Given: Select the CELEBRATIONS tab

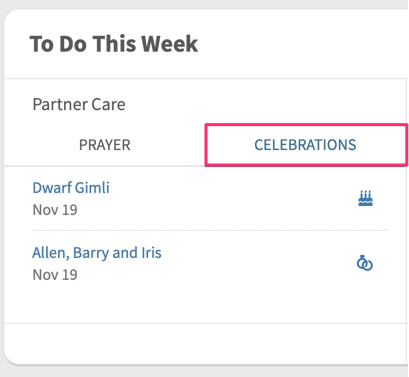Looking at the screenshot, I should coord(305,145).
